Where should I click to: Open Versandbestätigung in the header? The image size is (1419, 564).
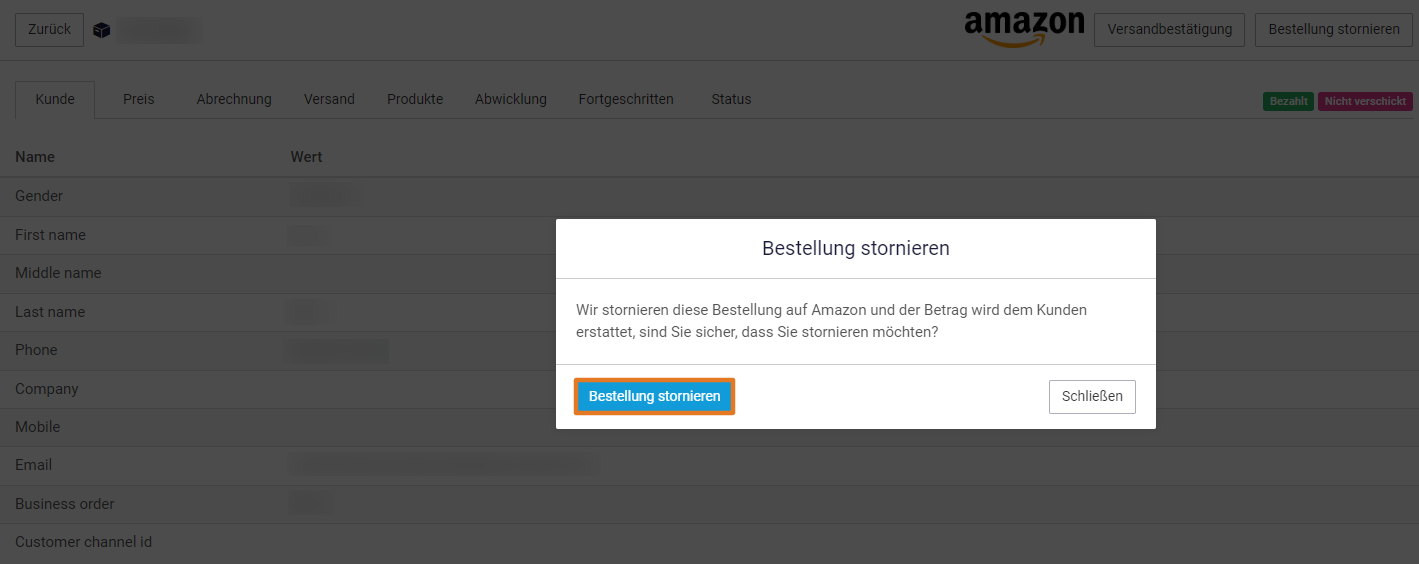[x=1169, y=30]
